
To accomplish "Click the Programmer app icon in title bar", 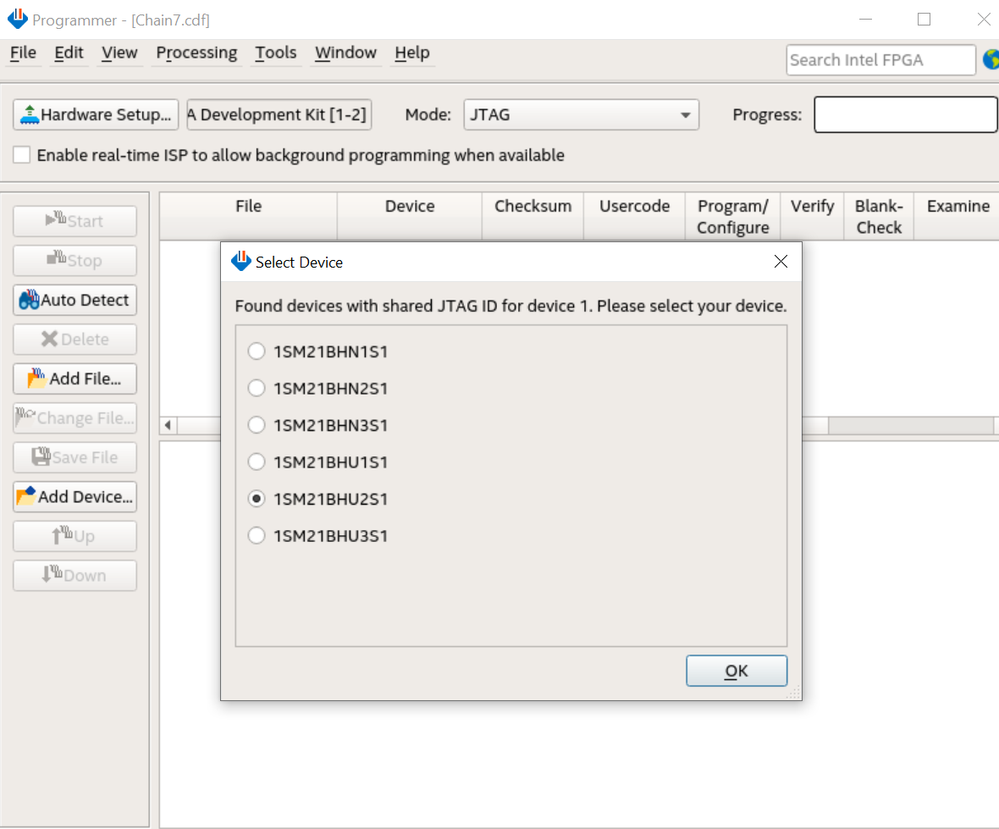I will point(17,19).
